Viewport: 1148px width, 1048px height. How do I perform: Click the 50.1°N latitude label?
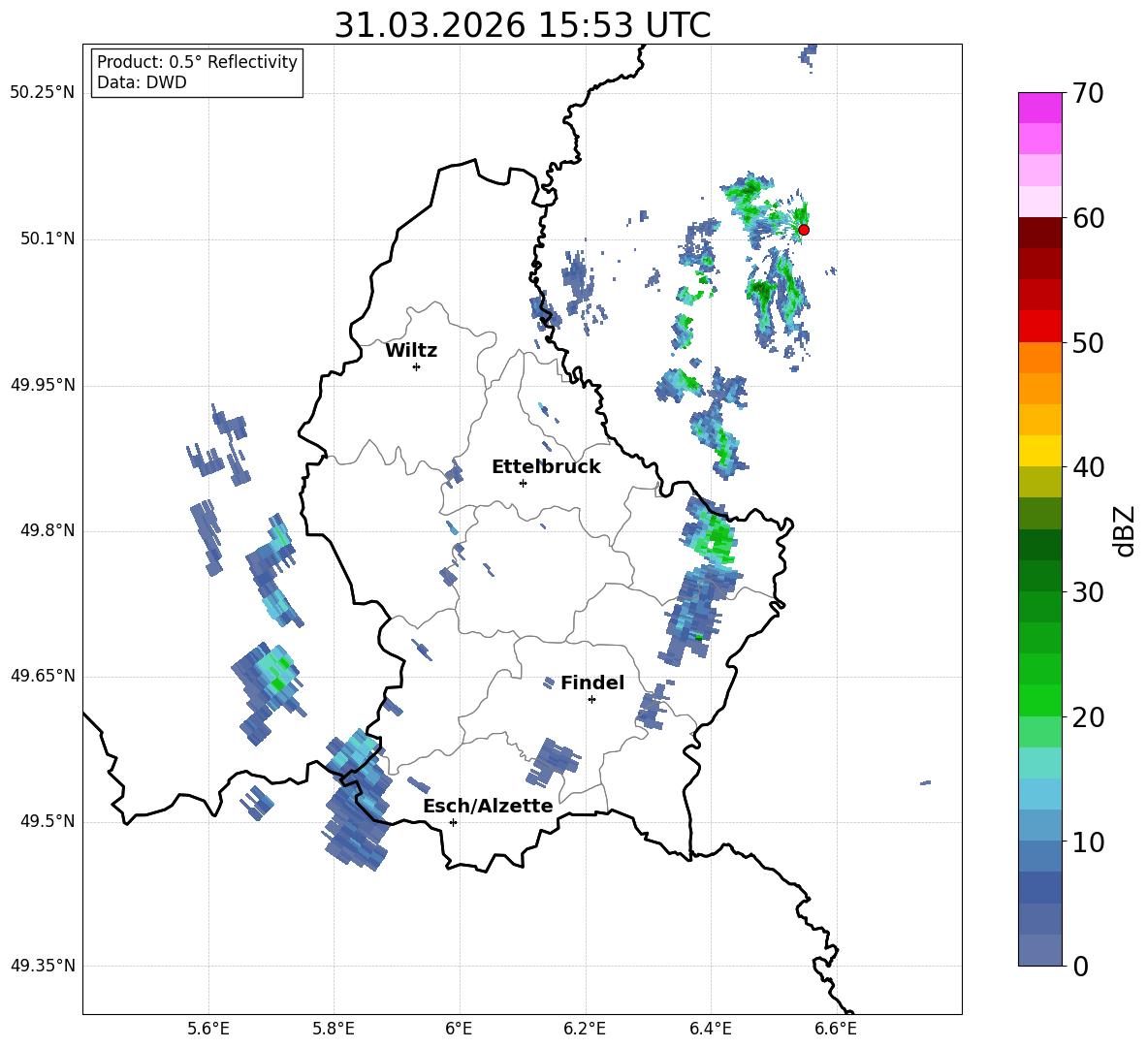pos(48,239)
